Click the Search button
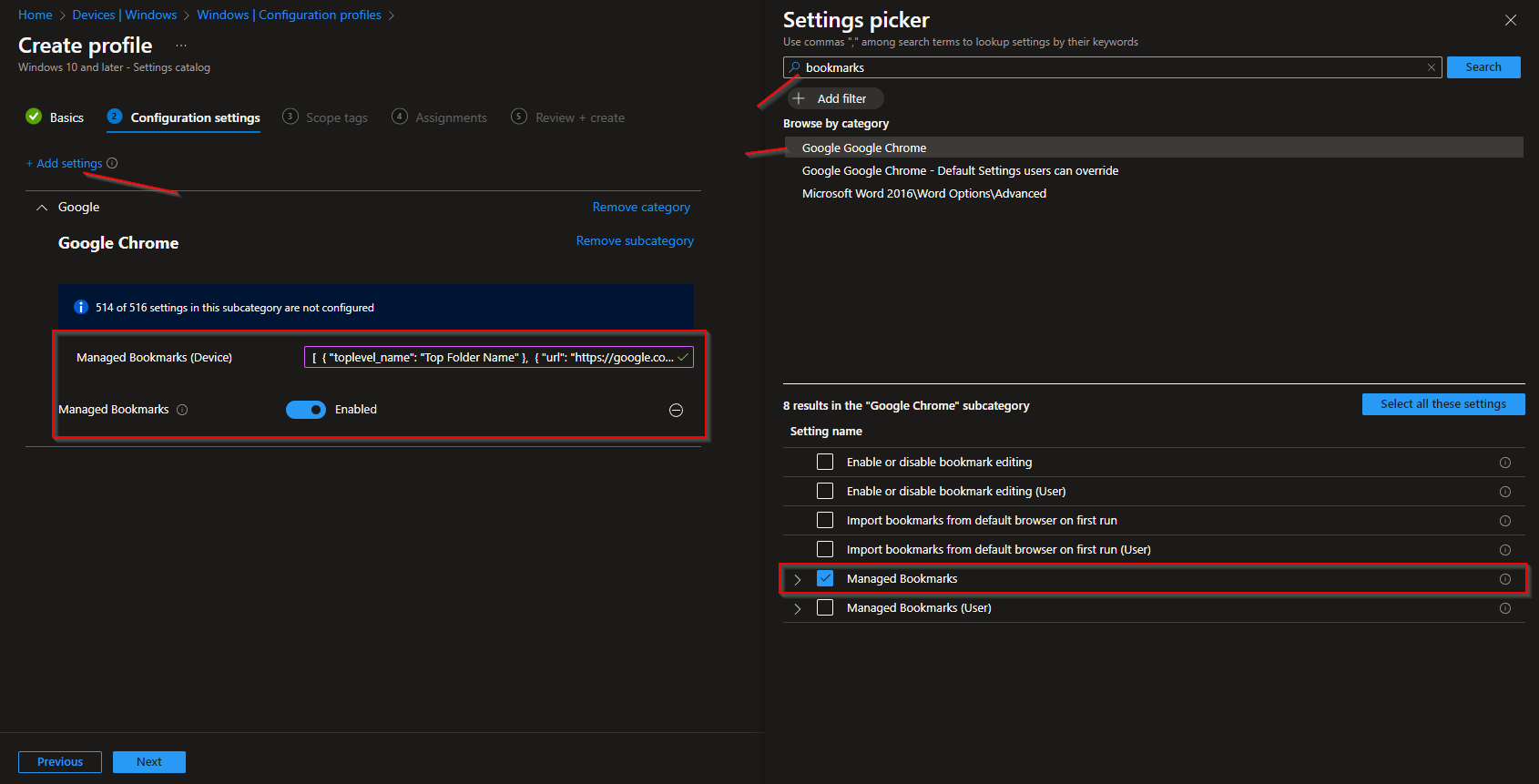1539x784 pixels. tap(1483, 67)
